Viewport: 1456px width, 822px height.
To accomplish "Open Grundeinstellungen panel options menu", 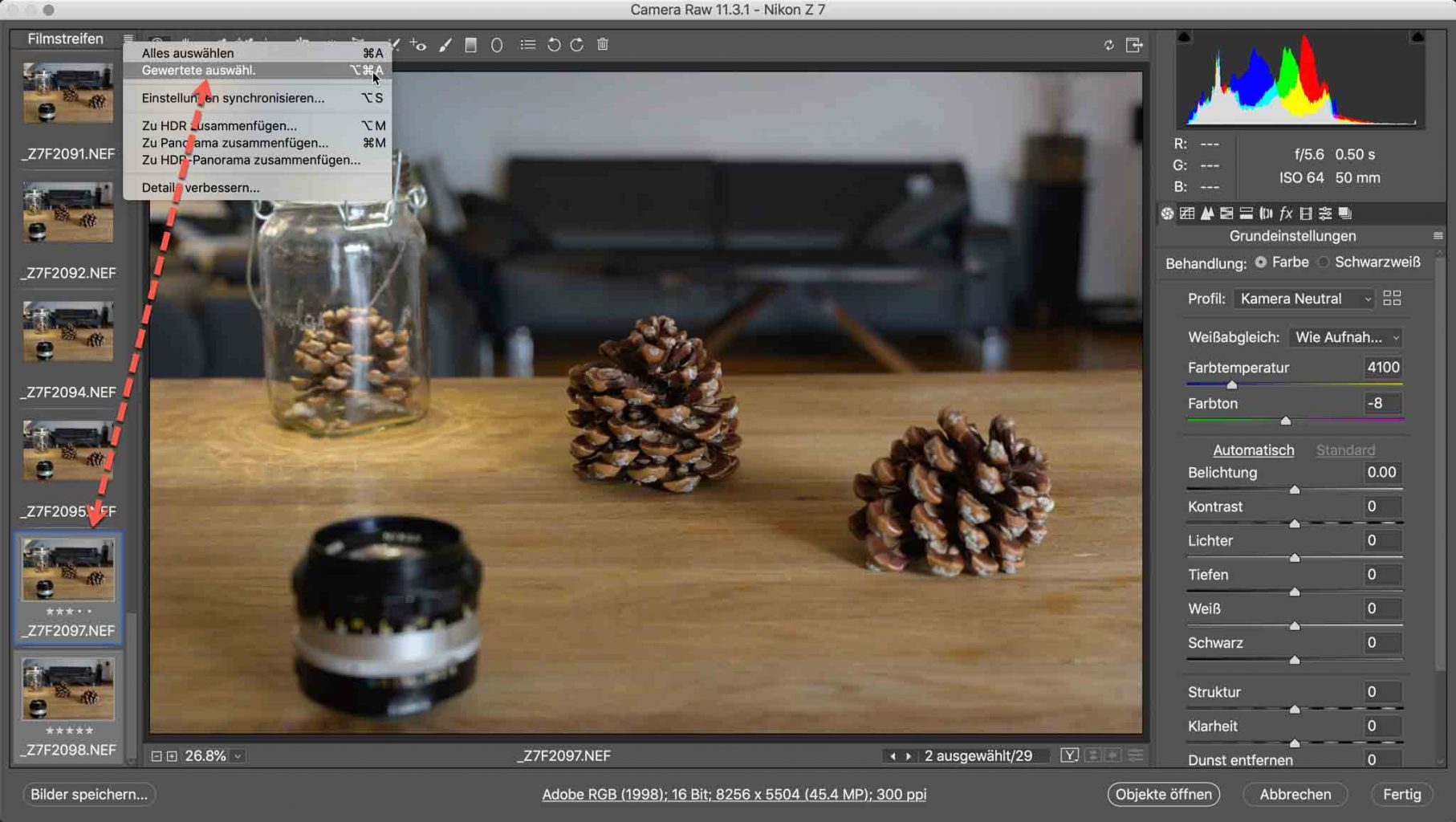I will pyautogui.click(x=1438, y=236).
